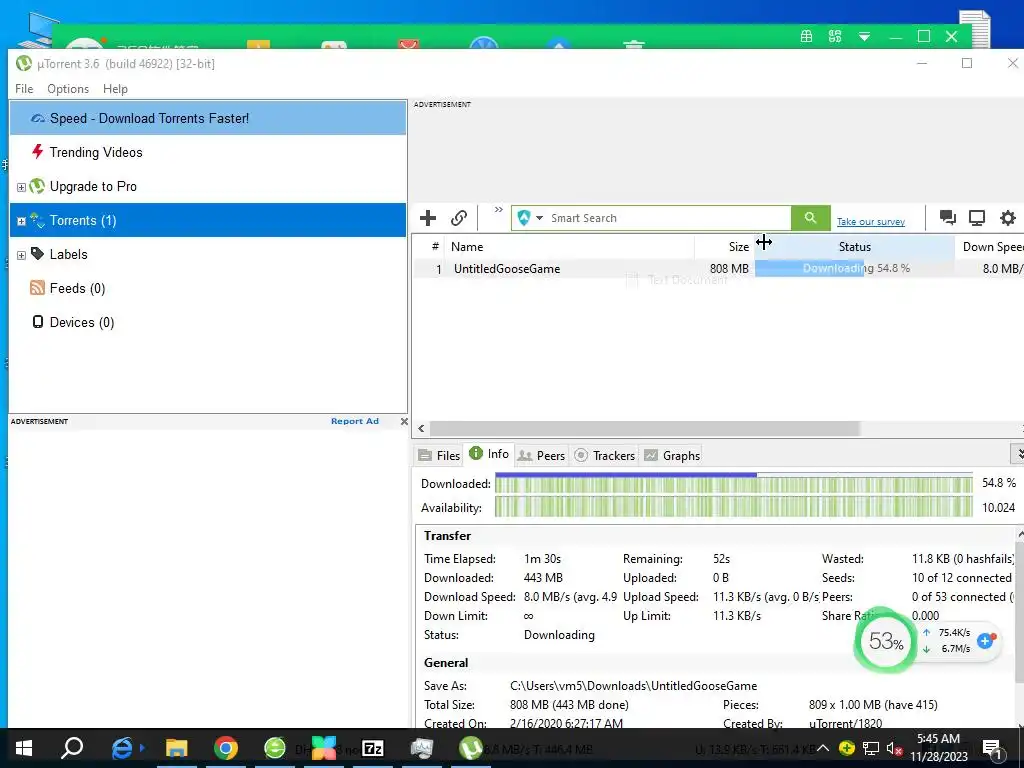The image size is (1024, 768).
Task: Click the 53% memory usage widget
Action: [886, 641]
